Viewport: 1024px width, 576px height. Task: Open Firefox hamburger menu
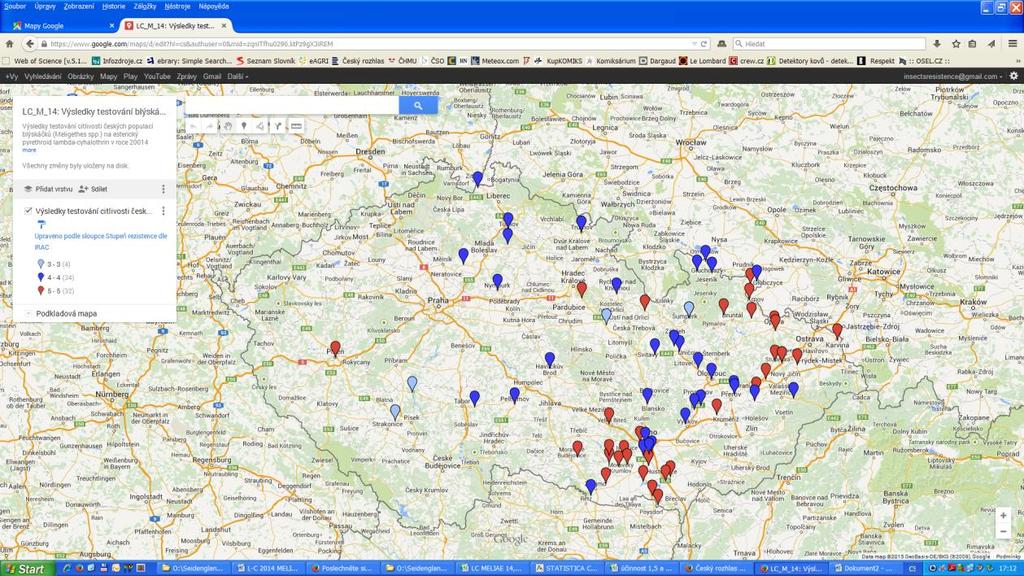point(1012,44)
